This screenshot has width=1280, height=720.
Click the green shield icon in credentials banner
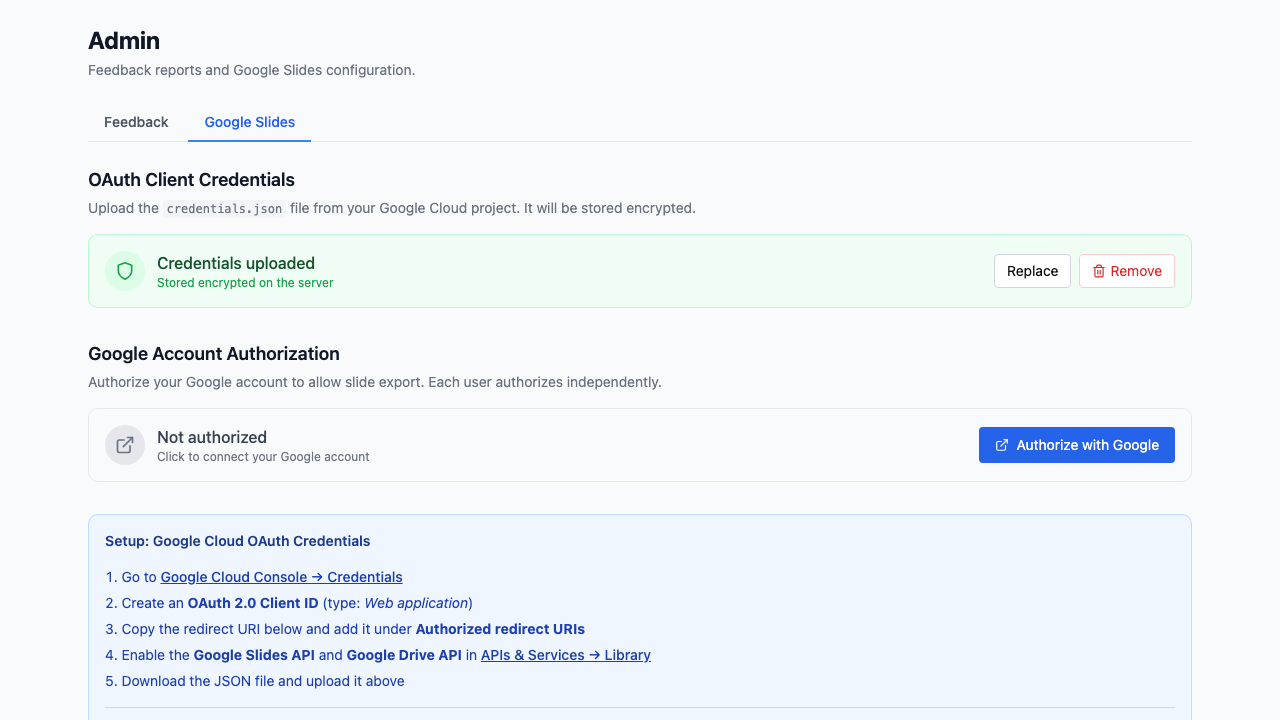[x=124, y=271]
